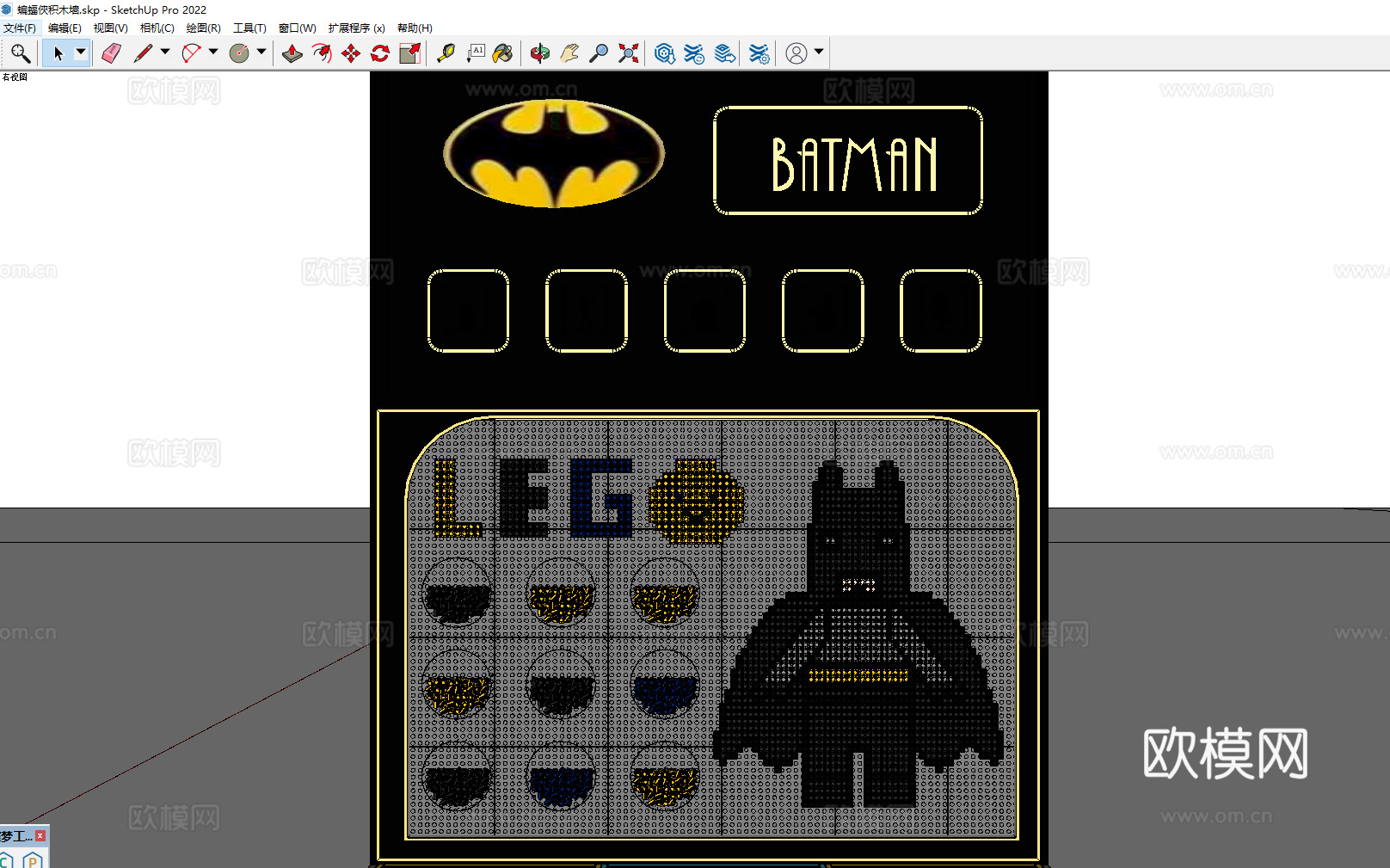Viewport: 1390px width, 868px height.
Task: Select the arrow Select tool
Action: pos(58,53)
